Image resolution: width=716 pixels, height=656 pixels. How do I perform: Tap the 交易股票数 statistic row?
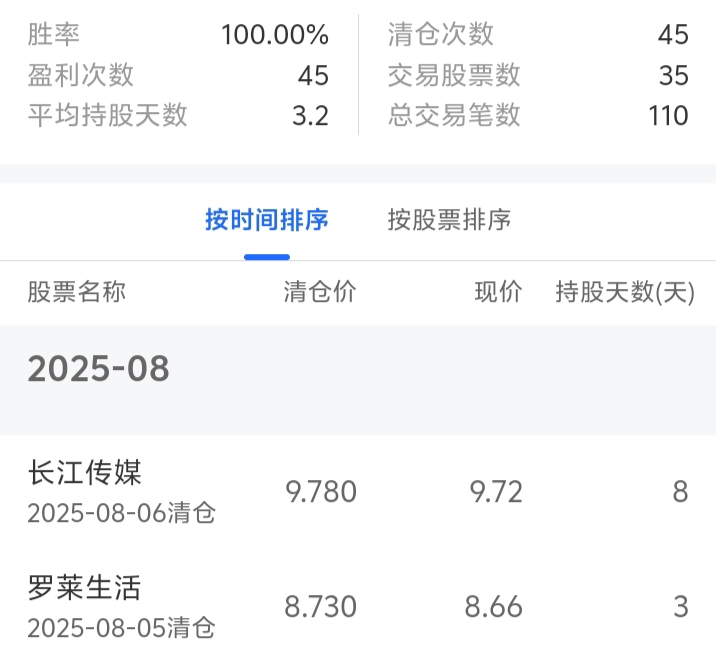[538, 75]
